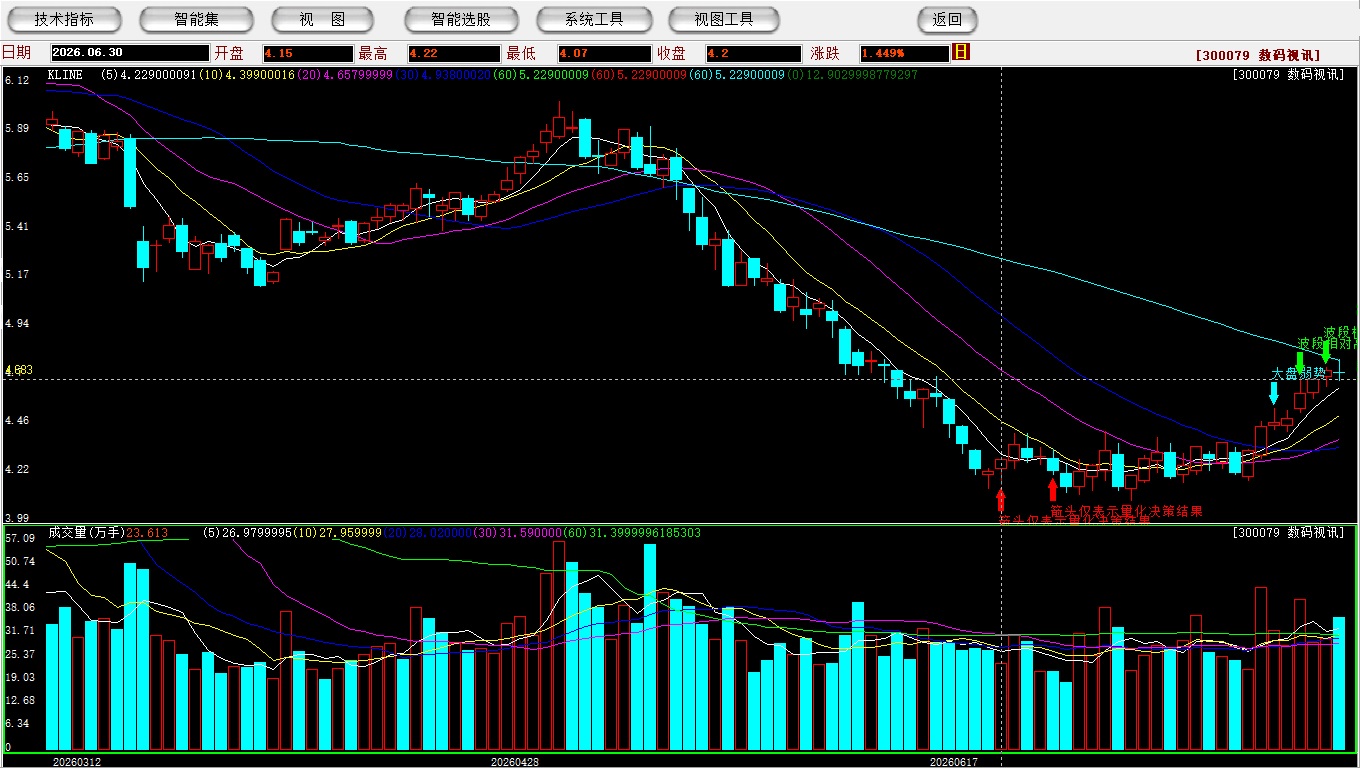The width and height of the screenshot is (1360, 768).
Task: Click the upper 箭头仅表示量化决策结果 annotation
Action: (1126, 511)
